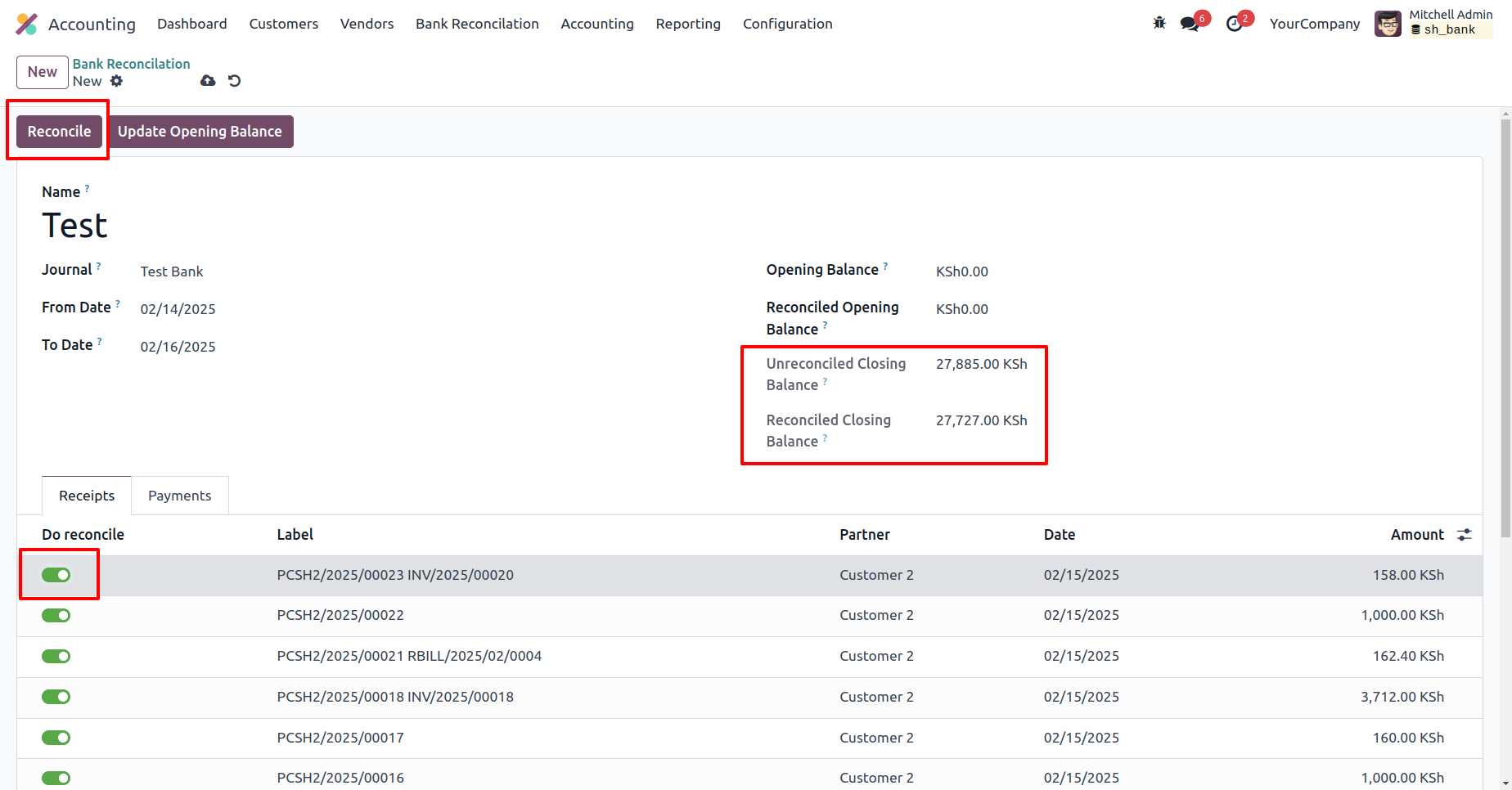Open the debug bug icon menu
Viewport: 1512px width, 790px height.
1159,24
